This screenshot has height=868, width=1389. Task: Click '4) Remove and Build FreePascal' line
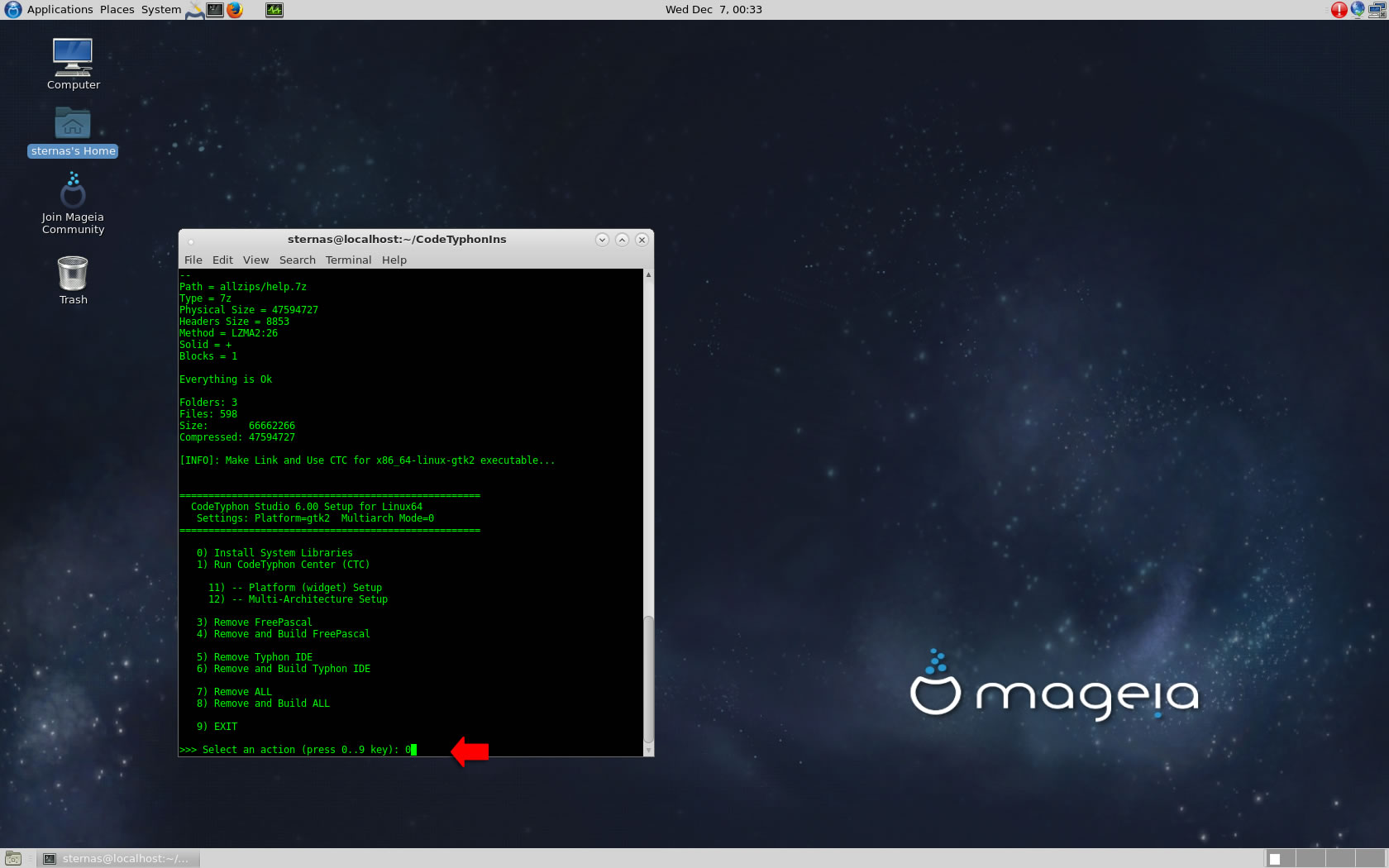tap(284, 634)
